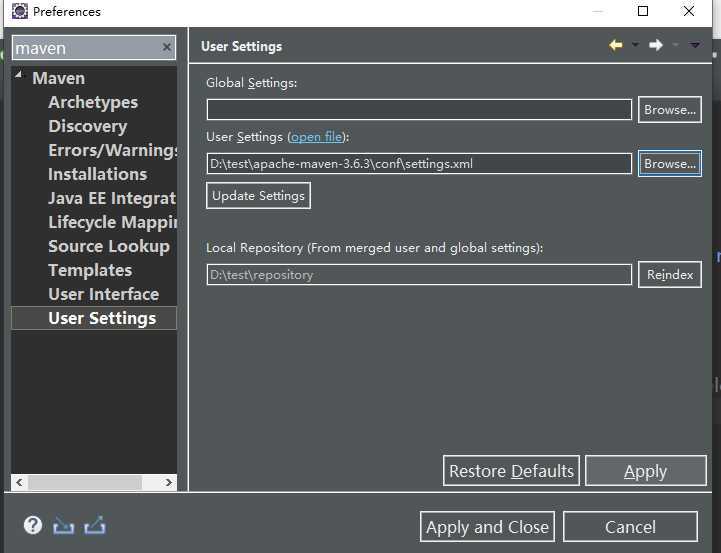This screenshot has height=553, width=721.
Task: Click the tree horizontal scrollbar thumb
Action: 85,482
